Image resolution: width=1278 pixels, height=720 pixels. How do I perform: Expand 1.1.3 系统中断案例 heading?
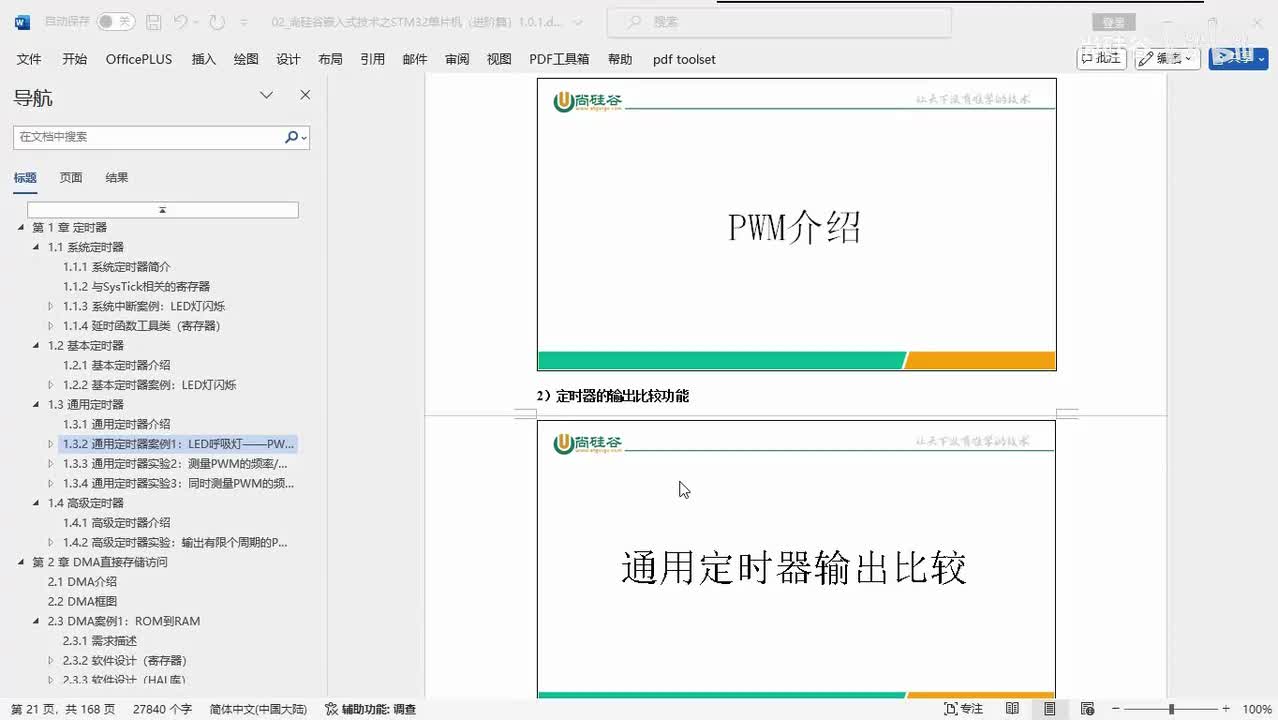pos(52,306)
